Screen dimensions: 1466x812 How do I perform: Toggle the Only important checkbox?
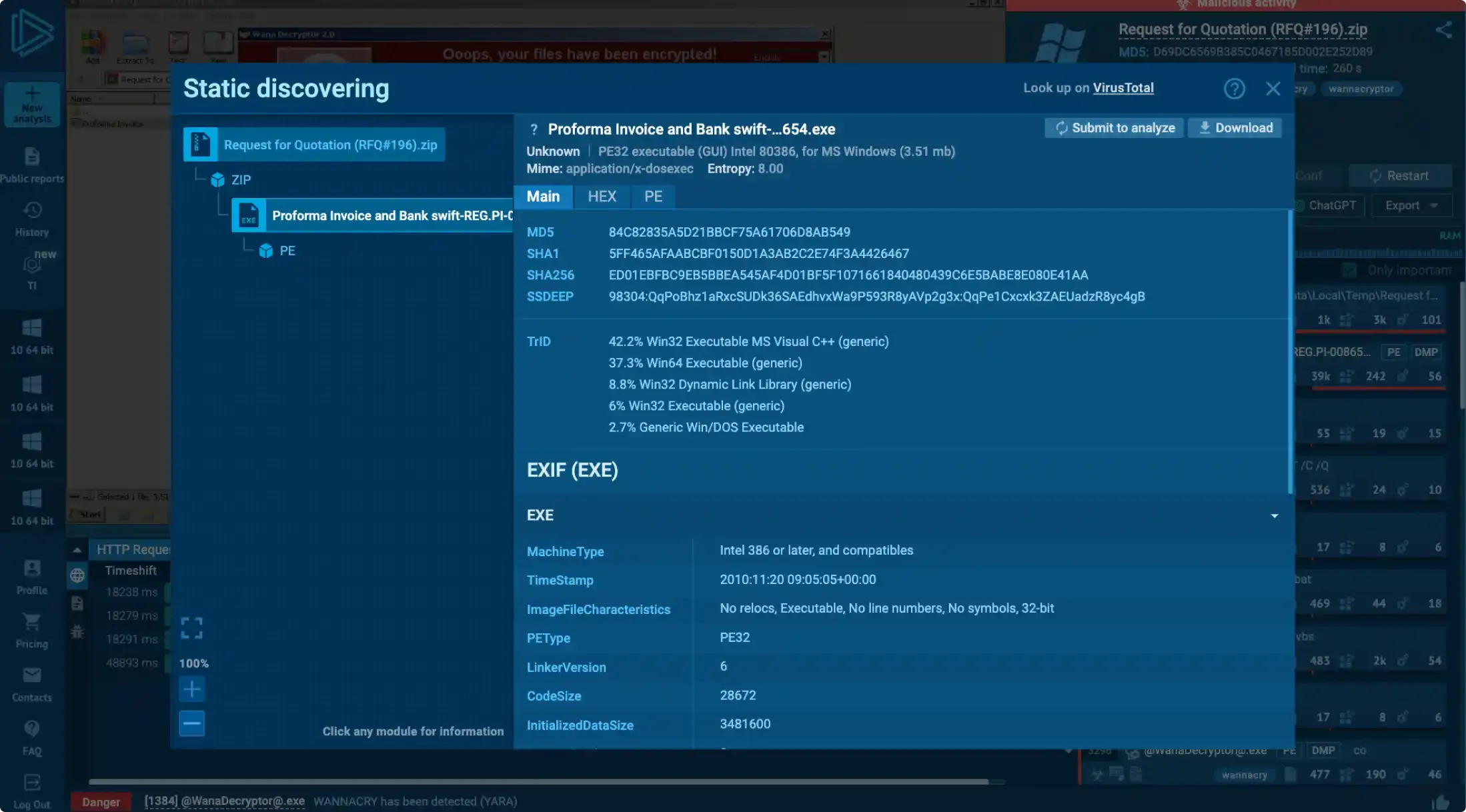tap(1349, 270)
